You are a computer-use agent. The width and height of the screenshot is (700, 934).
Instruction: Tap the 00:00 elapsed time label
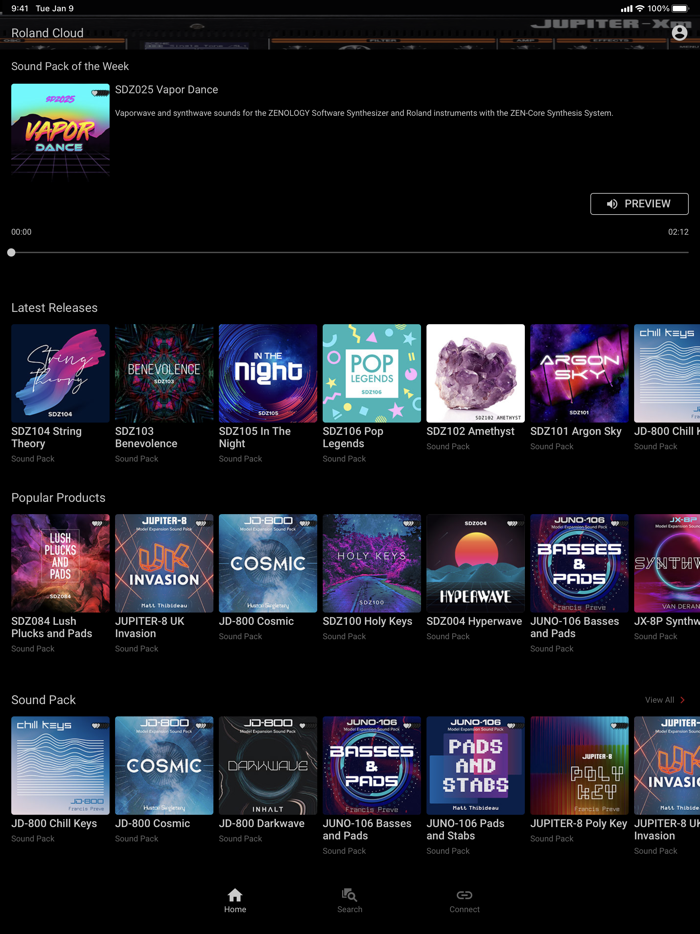(21, 232)
